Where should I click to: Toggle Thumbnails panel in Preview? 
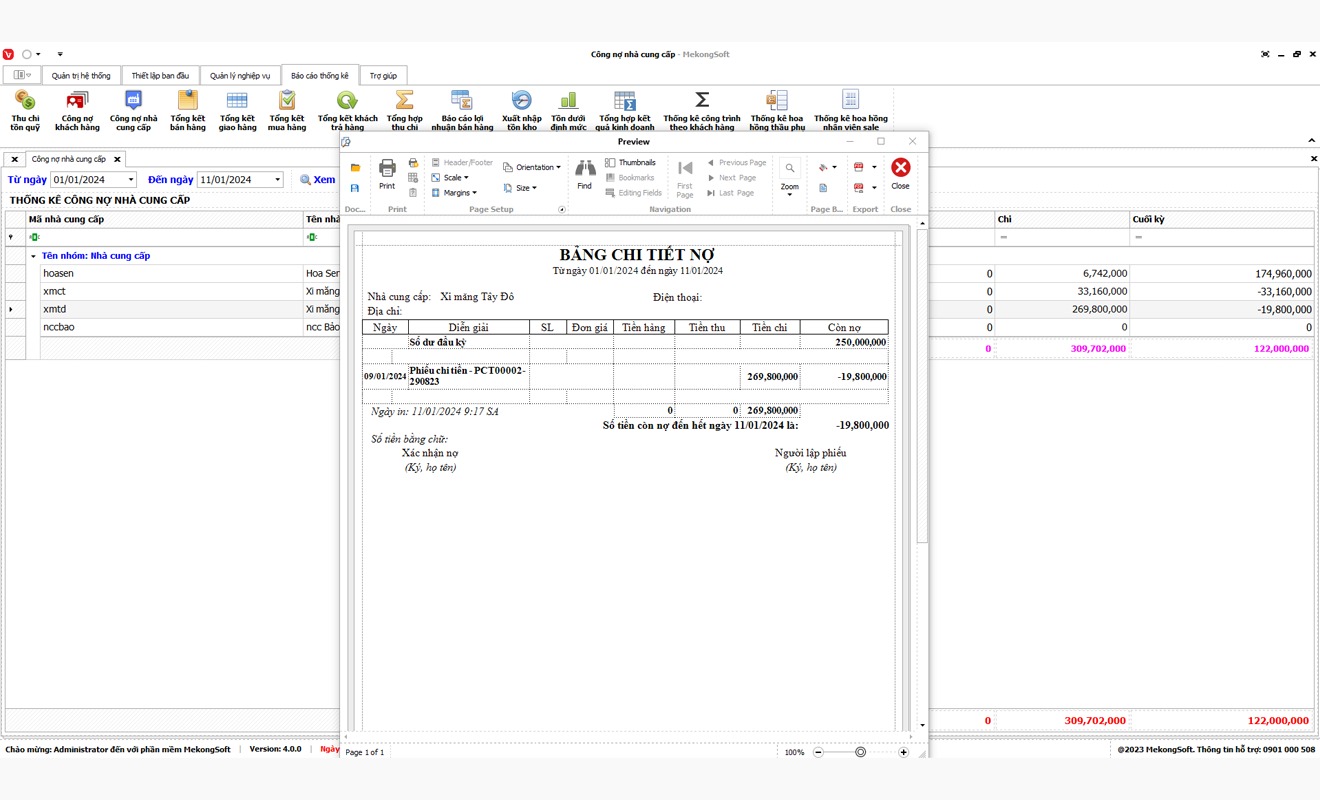630,162
